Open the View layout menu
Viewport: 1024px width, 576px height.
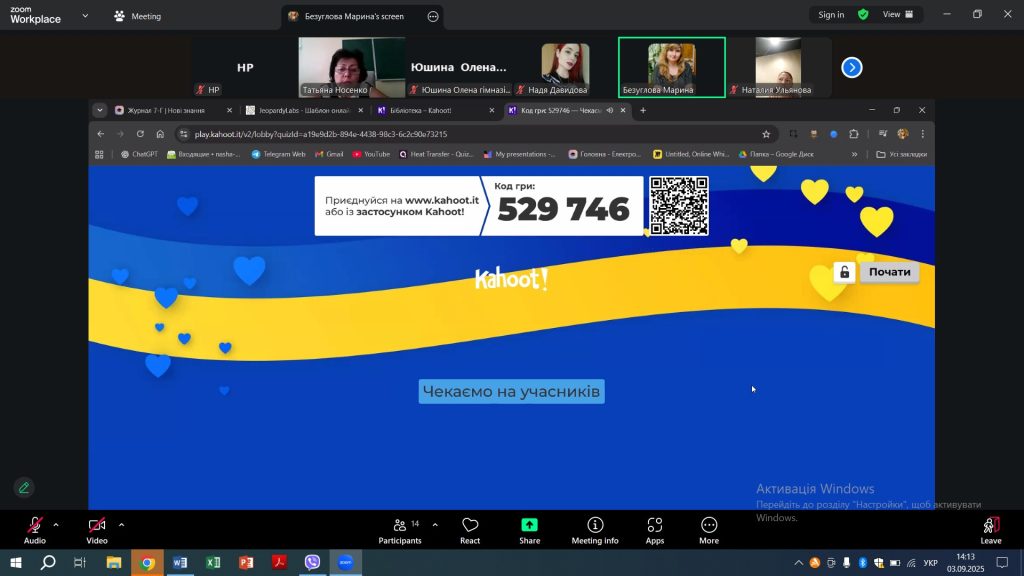pos(898,14)
